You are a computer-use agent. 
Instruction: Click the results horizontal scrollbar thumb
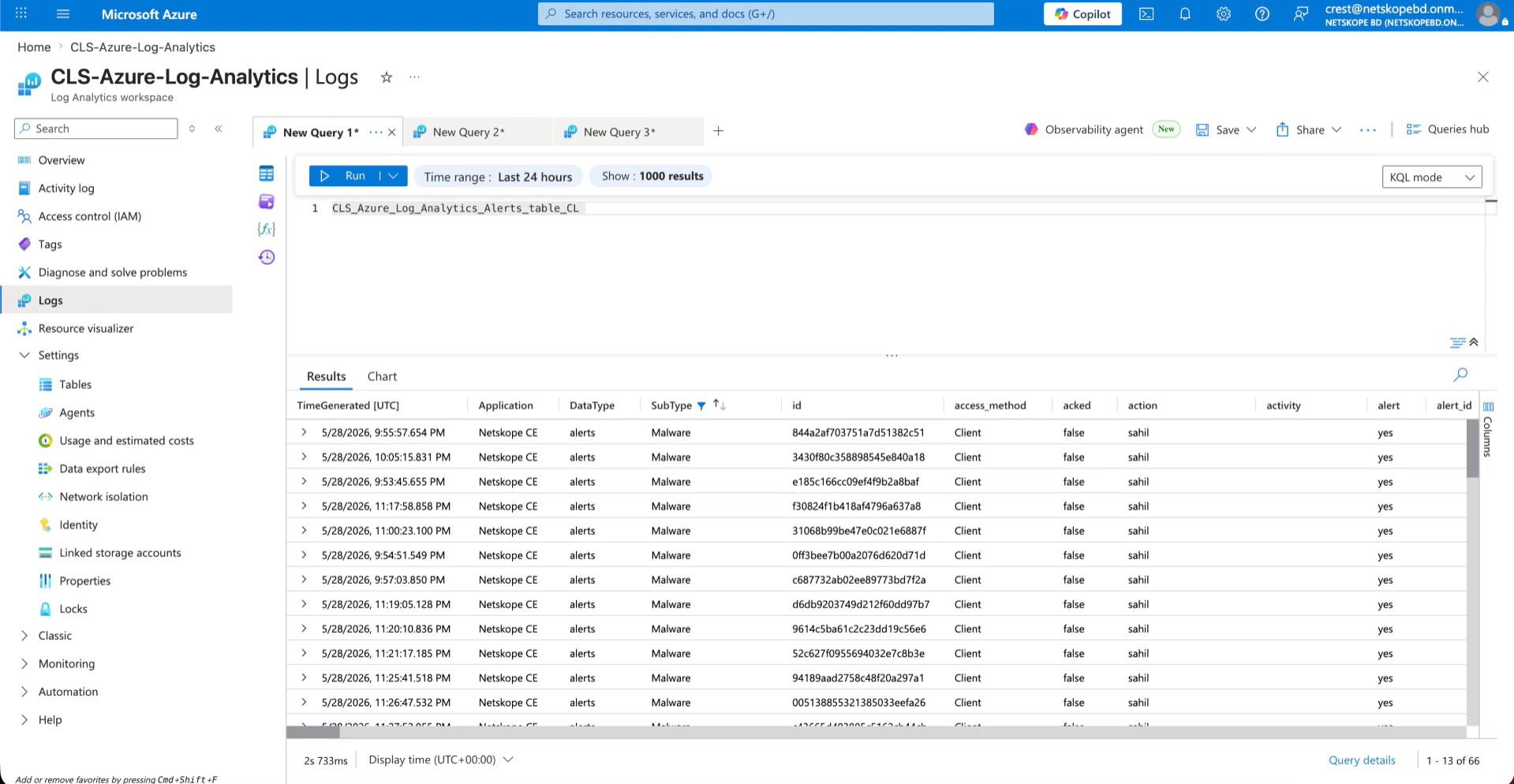pyautogui.click(x=313, y=733)
